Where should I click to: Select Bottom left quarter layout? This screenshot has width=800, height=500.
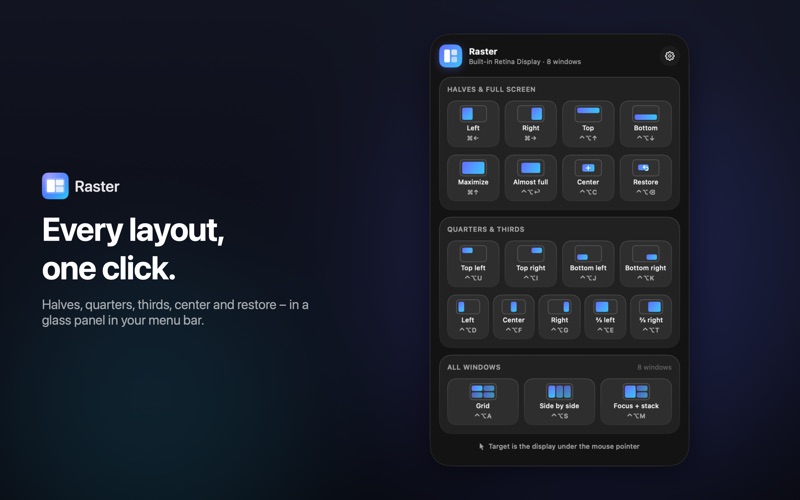click(x=588, y=264)
